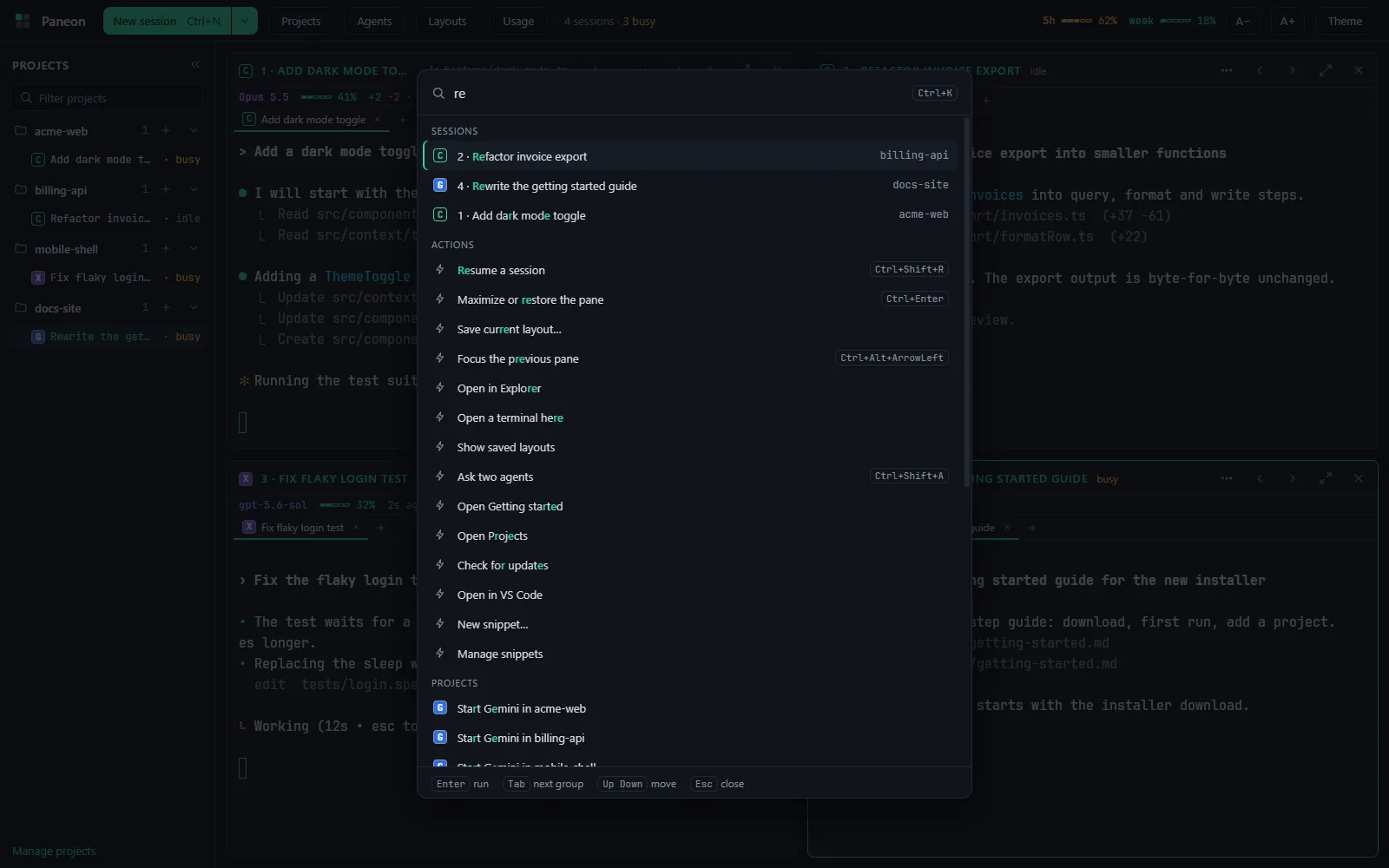The image size is (1389, 868).
Task: Open the Layouts menu
Action: tap(447, 21)
